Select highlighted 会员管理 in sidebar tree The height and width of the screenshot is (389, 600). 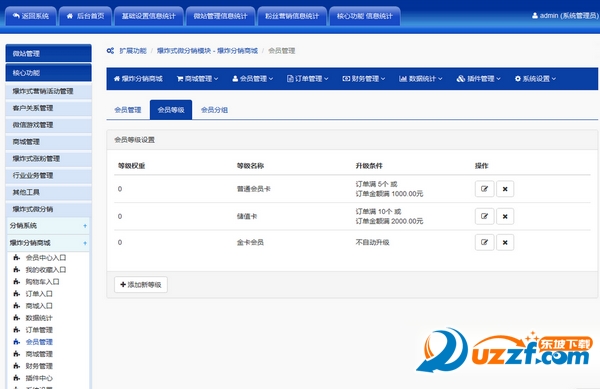(39, 342)
